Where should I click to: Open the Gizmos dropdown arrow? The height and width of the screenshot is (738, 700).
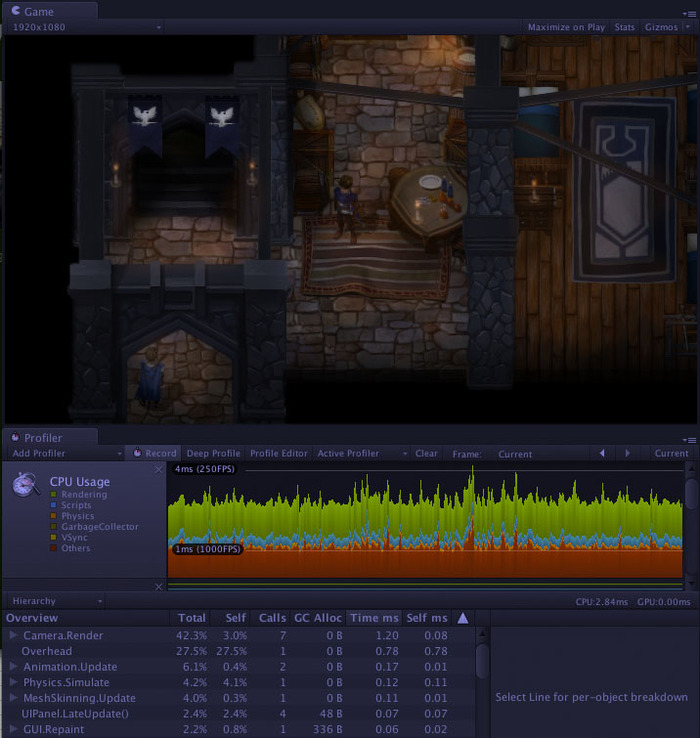pyautogui.click(x=688, y=27)
